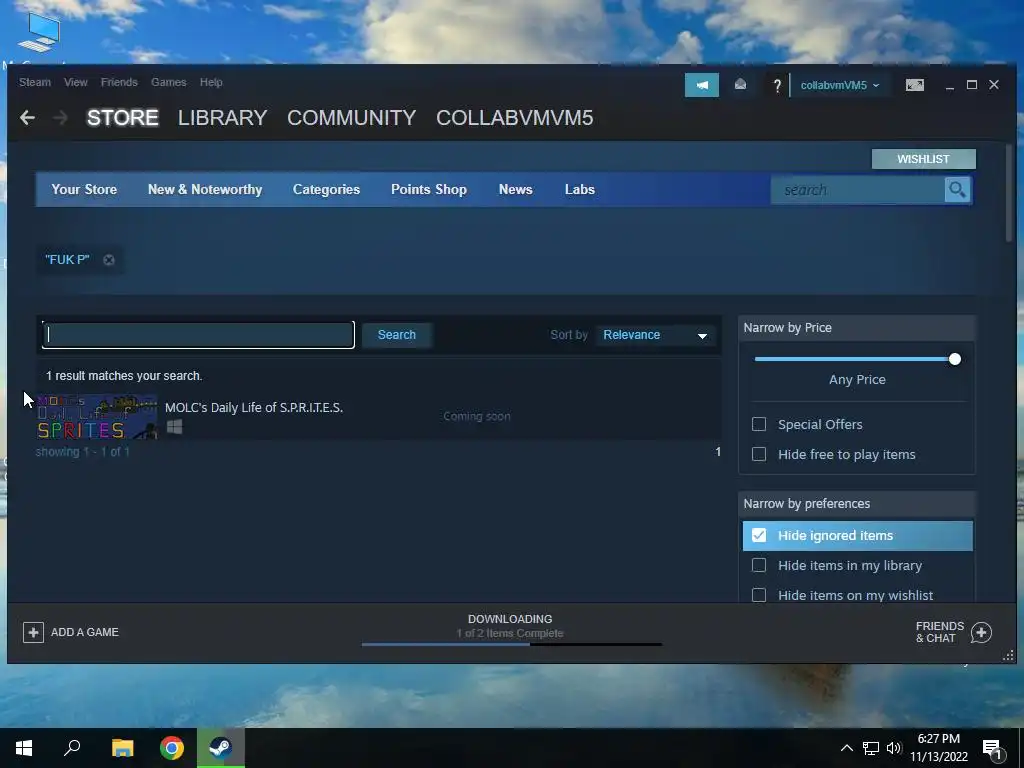Viewport: 1024px width, 768px height.
Task: Open the News store link
Action: [x=516, y=189]
